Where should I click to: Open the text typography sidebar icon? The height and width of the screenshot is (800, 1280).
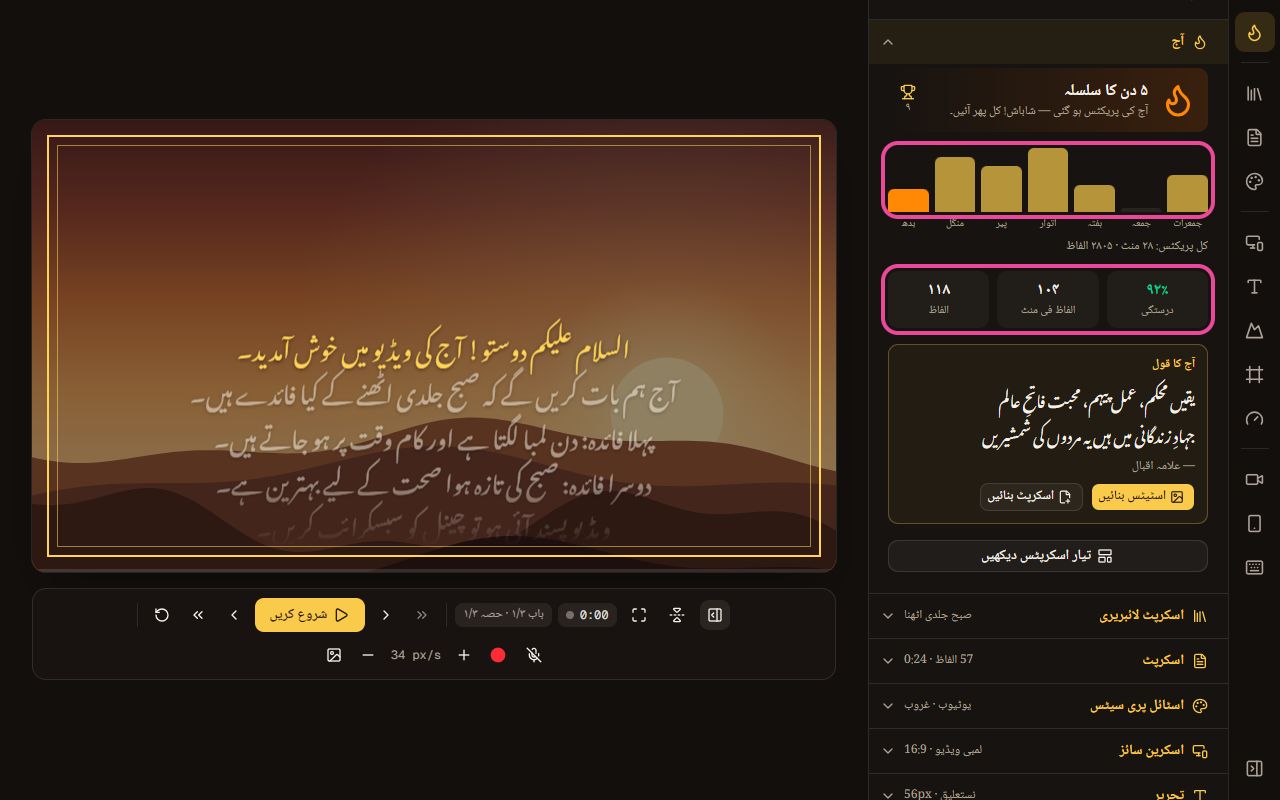(1254, 286)
